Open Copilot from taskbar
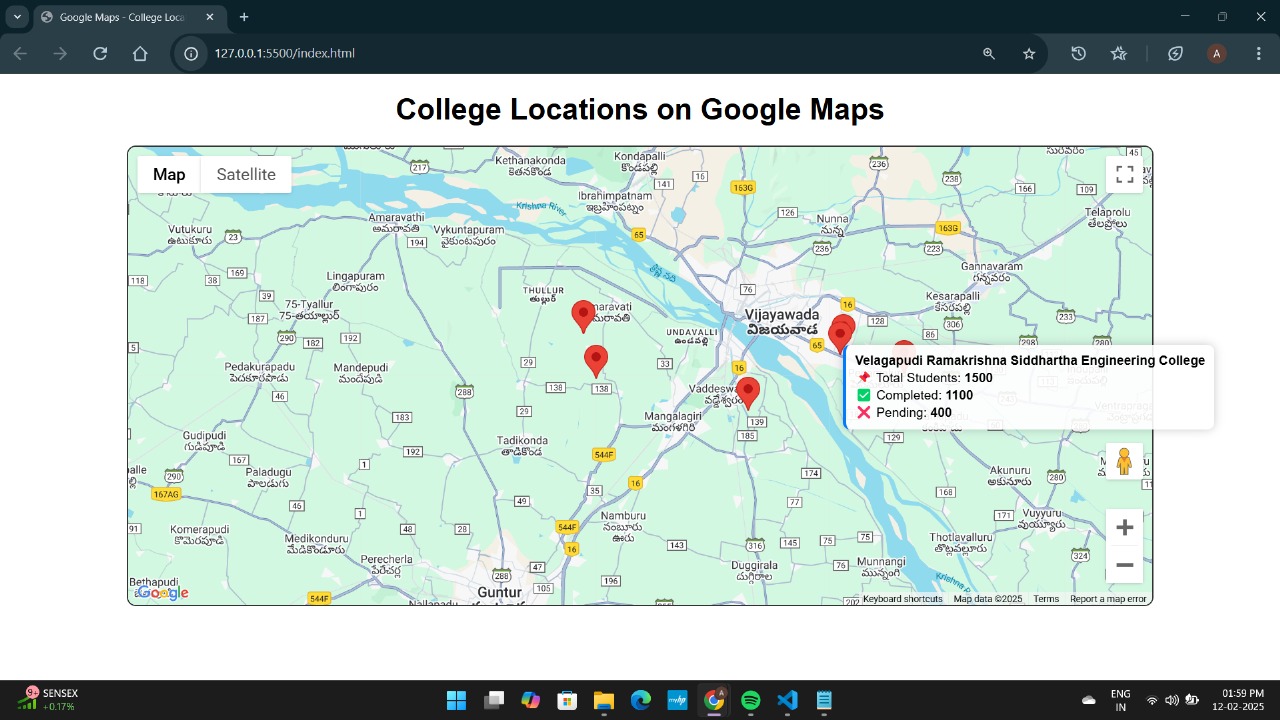This screenshot has width=1280, height=720. (530, 700)
